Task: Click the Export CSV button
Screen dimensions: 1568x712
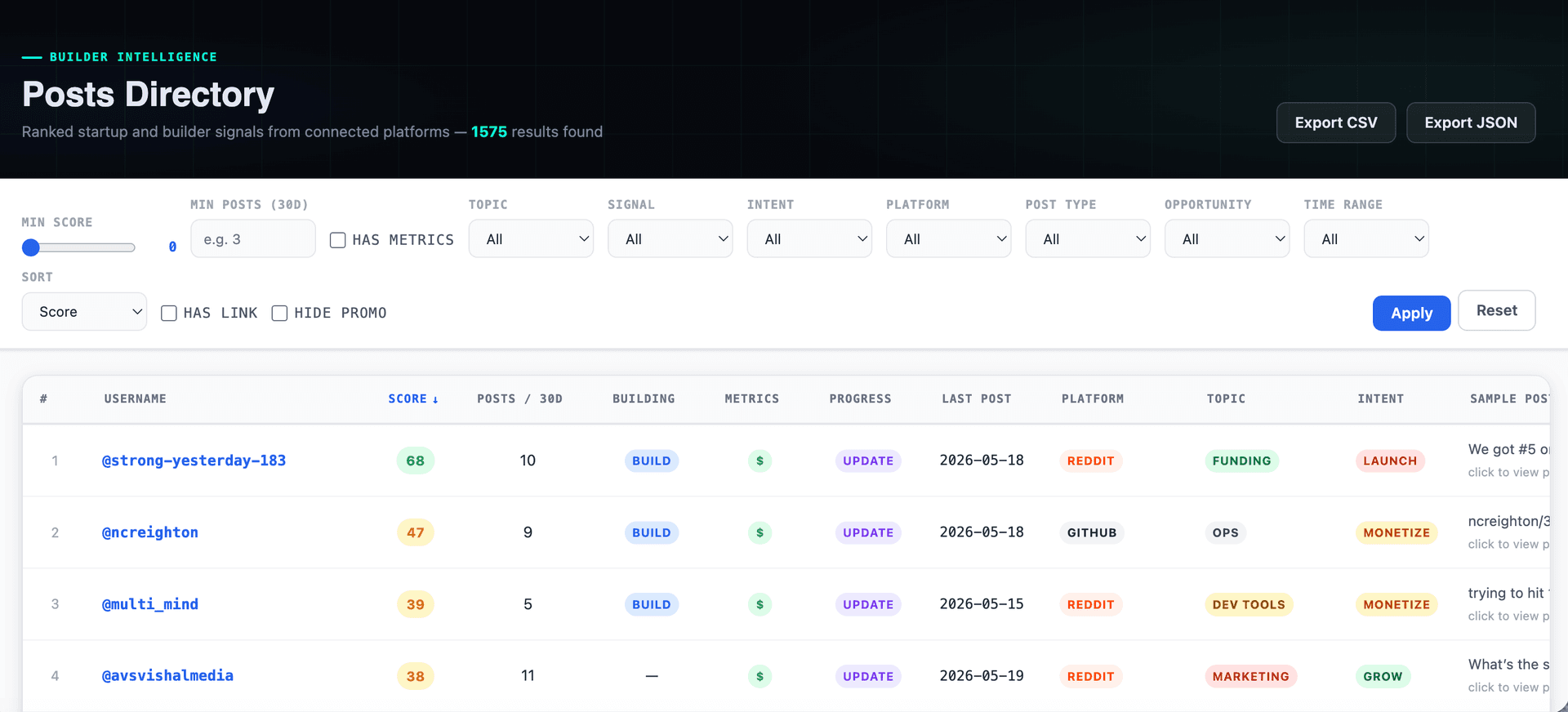Action: pos(1335,122)
